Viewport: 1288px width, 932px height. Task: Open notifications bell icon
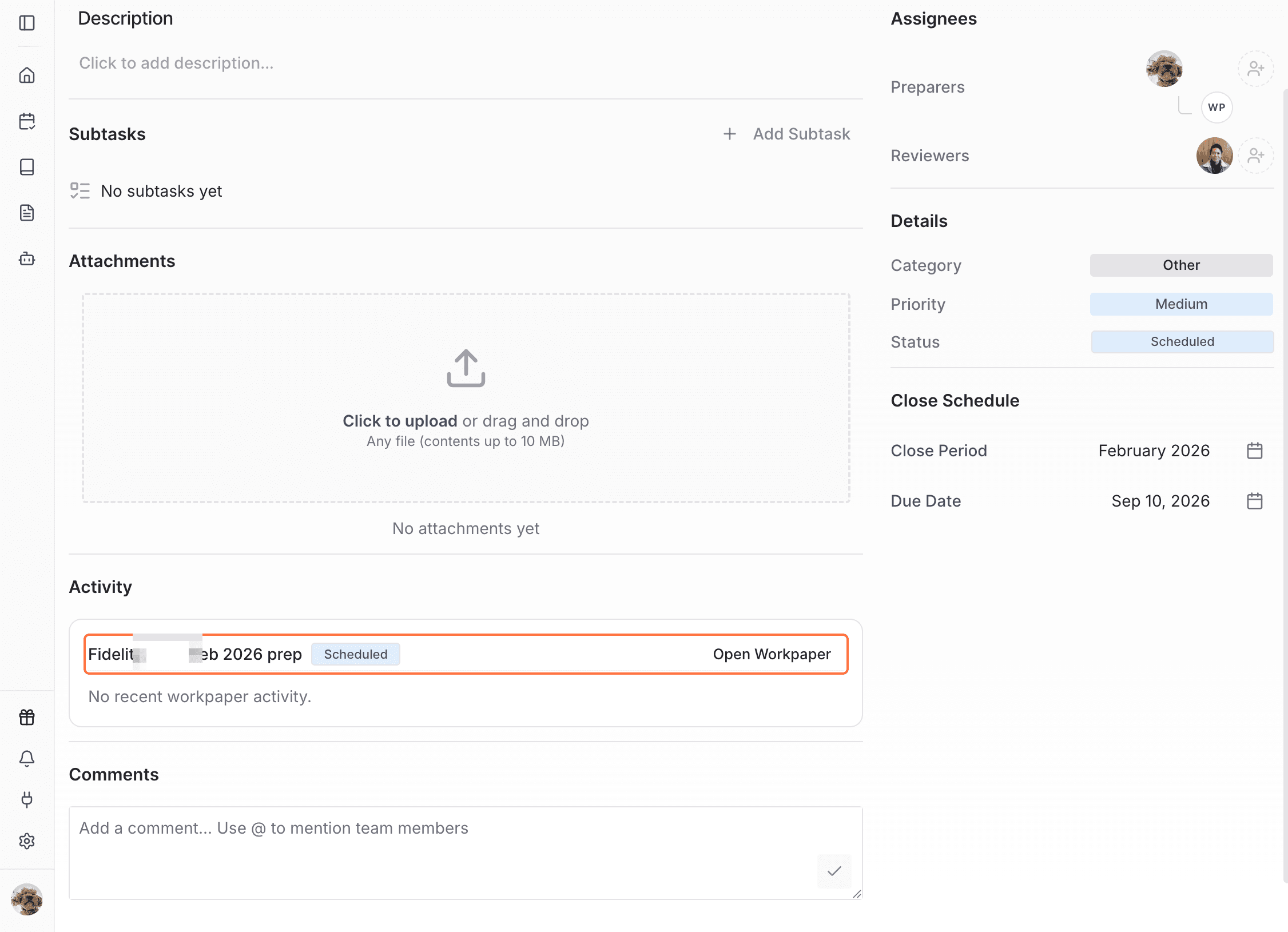27,758
